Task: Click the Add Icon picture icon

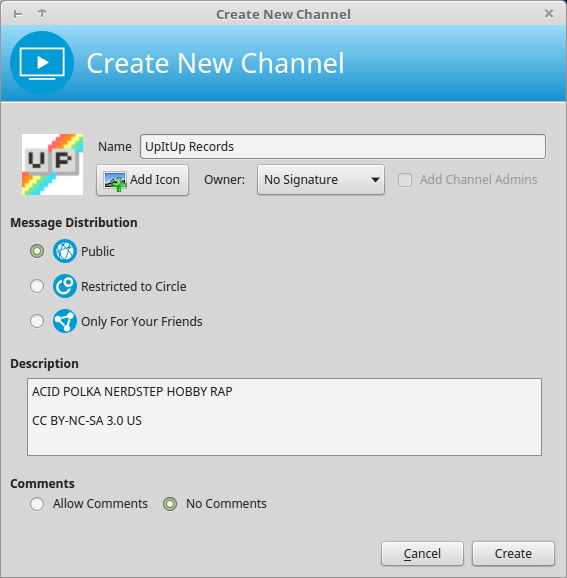Action: pos(115,181)
